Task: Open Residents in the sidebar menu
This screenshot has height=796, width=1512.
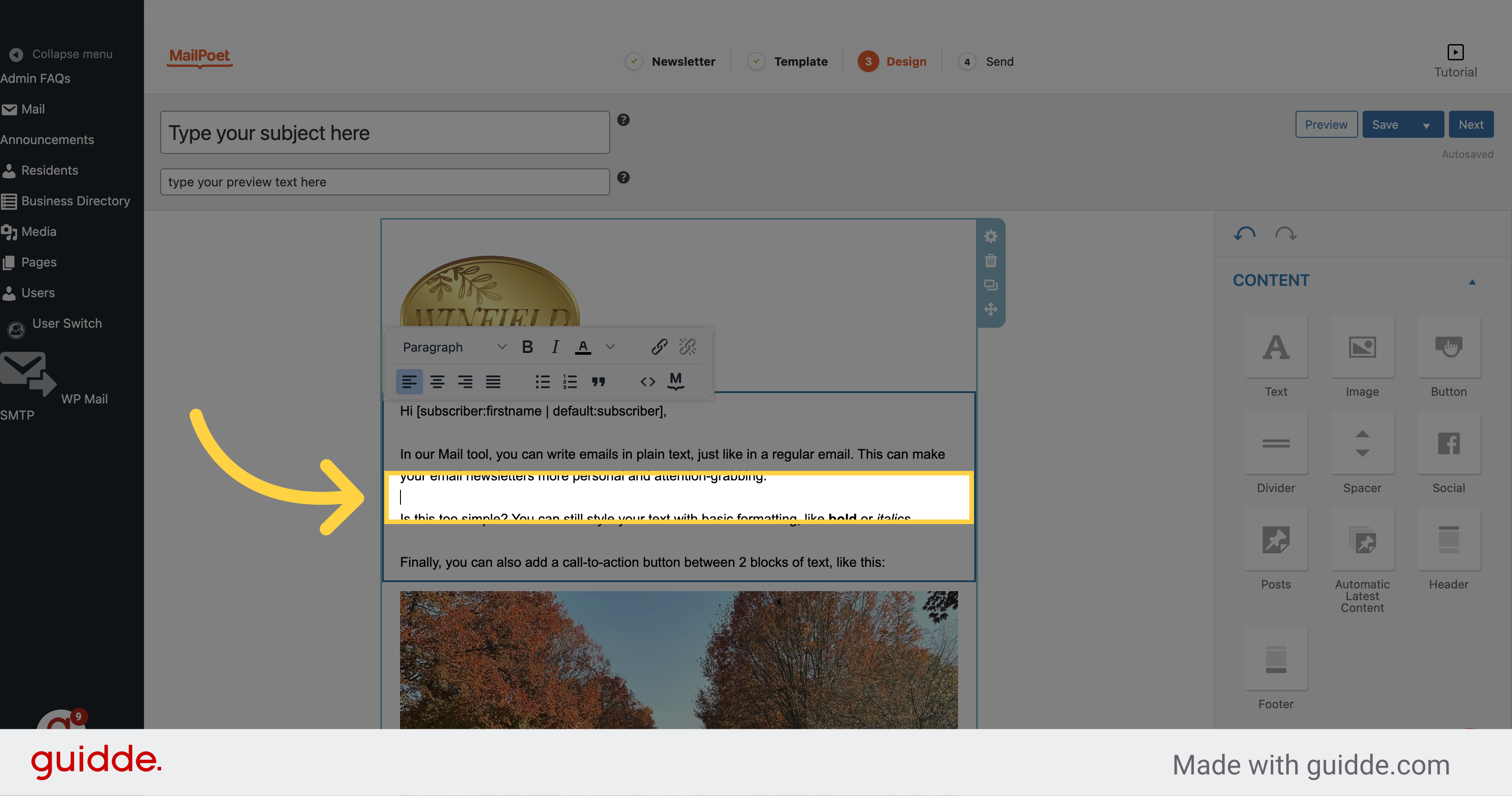Action: (x=49, y=170)
